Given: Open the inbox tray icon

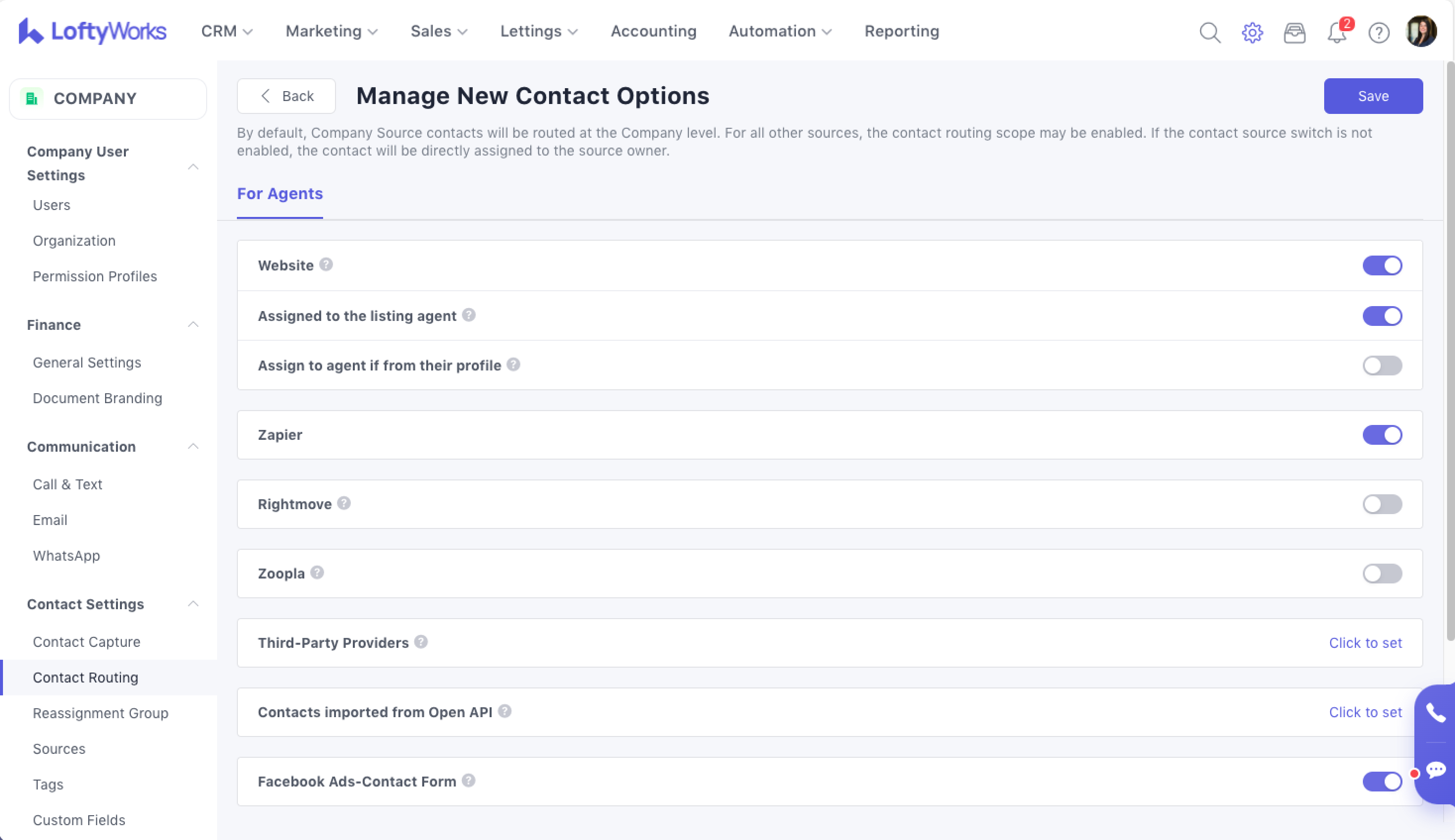Looking at the screenshot, I should (1294, 32).
